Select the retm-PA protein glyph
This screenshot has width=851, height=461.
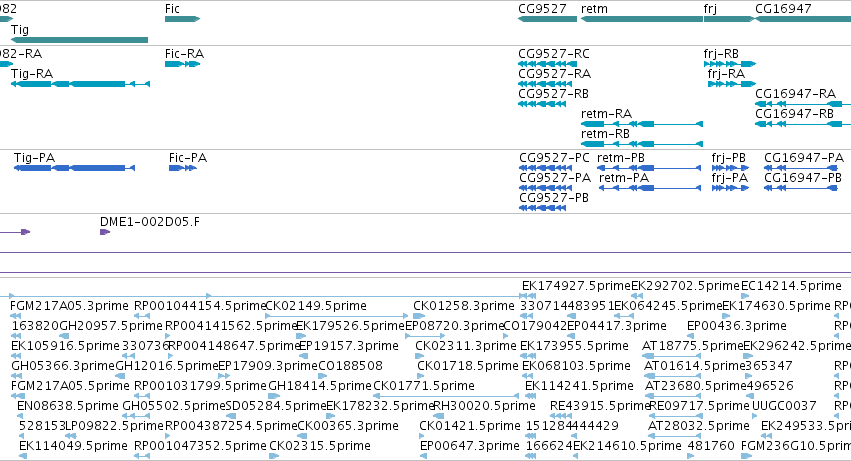[650, 188]
